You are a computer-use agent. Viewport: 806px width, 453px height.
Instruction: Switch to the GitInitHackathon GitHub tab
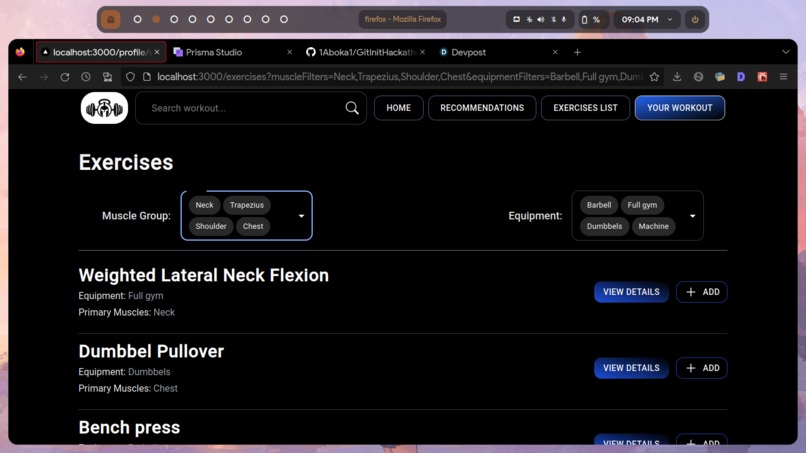click(x=365, y=52)
